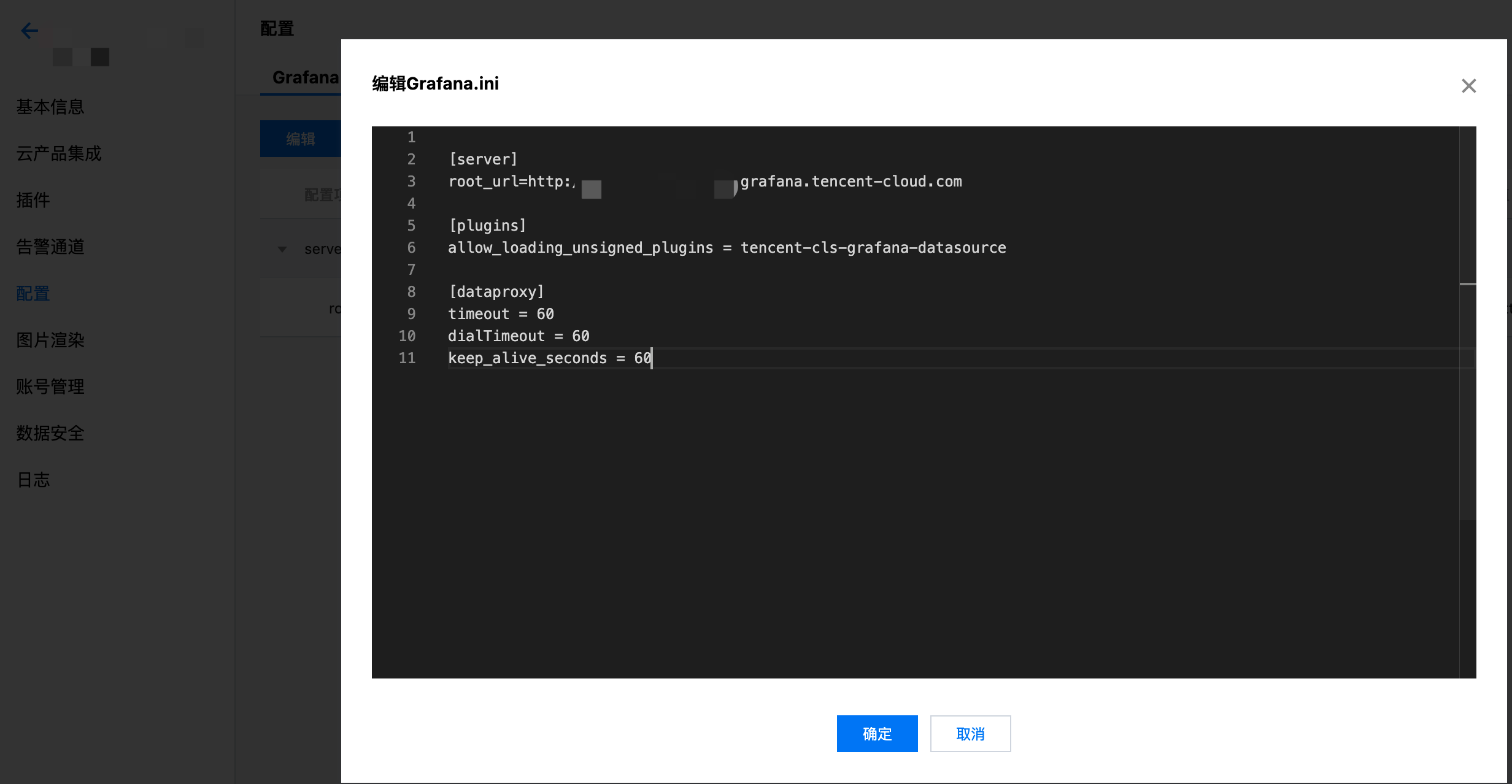Image resolution: width=1512 pixels, height=784 pixels.
Task: Go to 账号管理 page
Action: pos(50,386)
